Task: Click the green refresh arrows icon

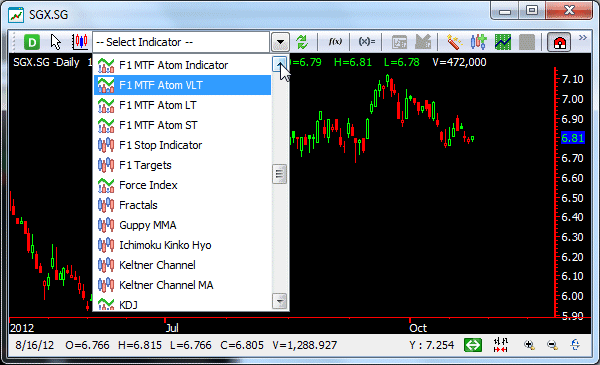Action: coord(302,42)
